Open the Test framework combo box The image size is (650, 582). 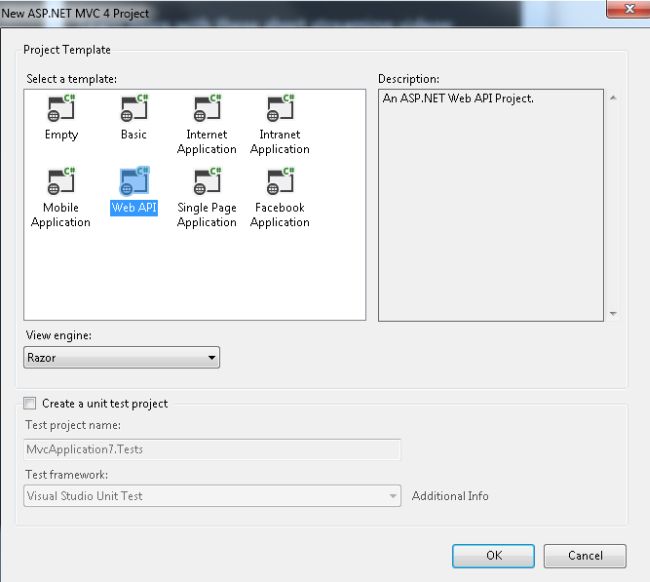(212, 496)
